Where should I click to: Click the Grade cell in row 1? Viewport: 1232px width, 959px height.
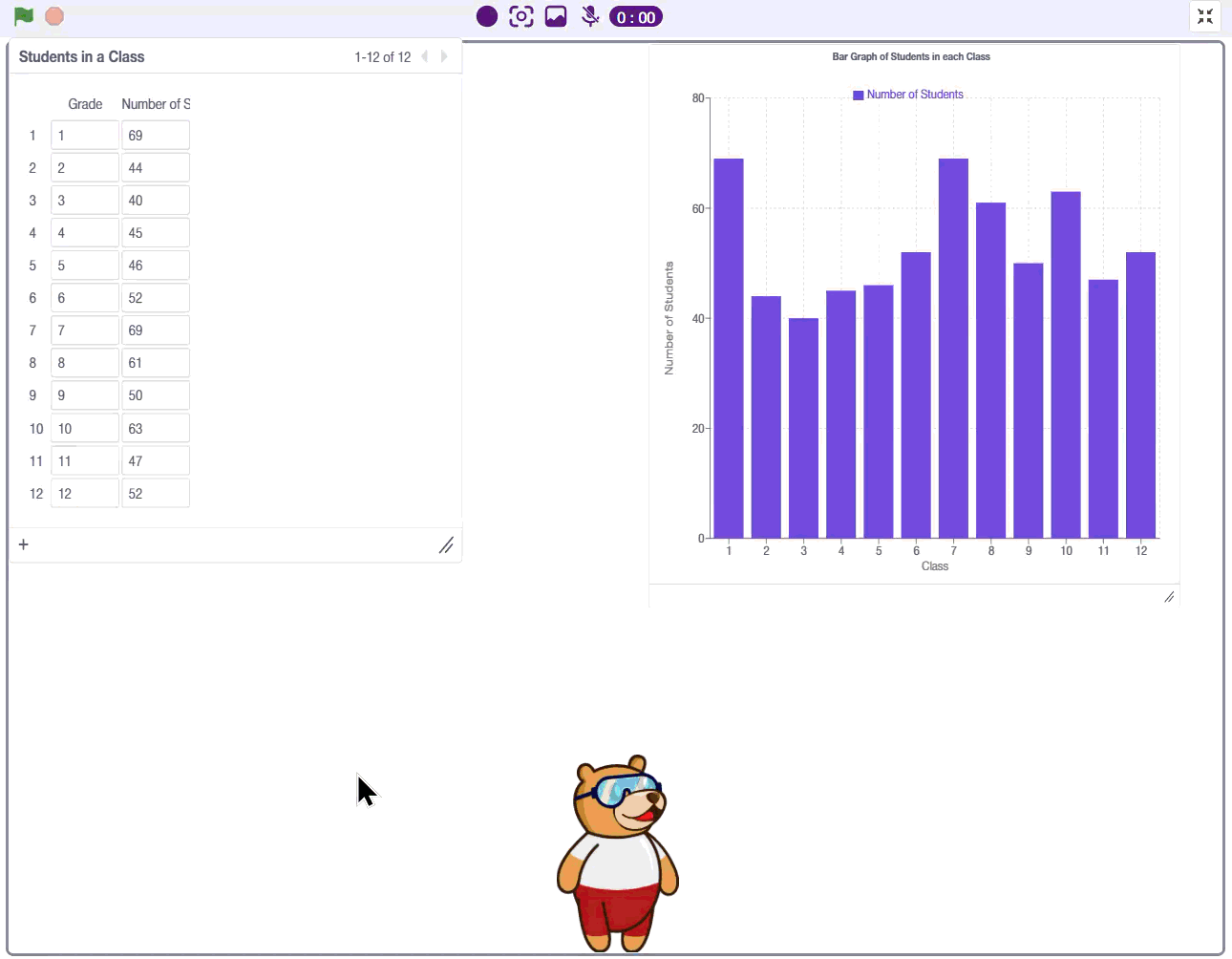click(x=85, y=136)
